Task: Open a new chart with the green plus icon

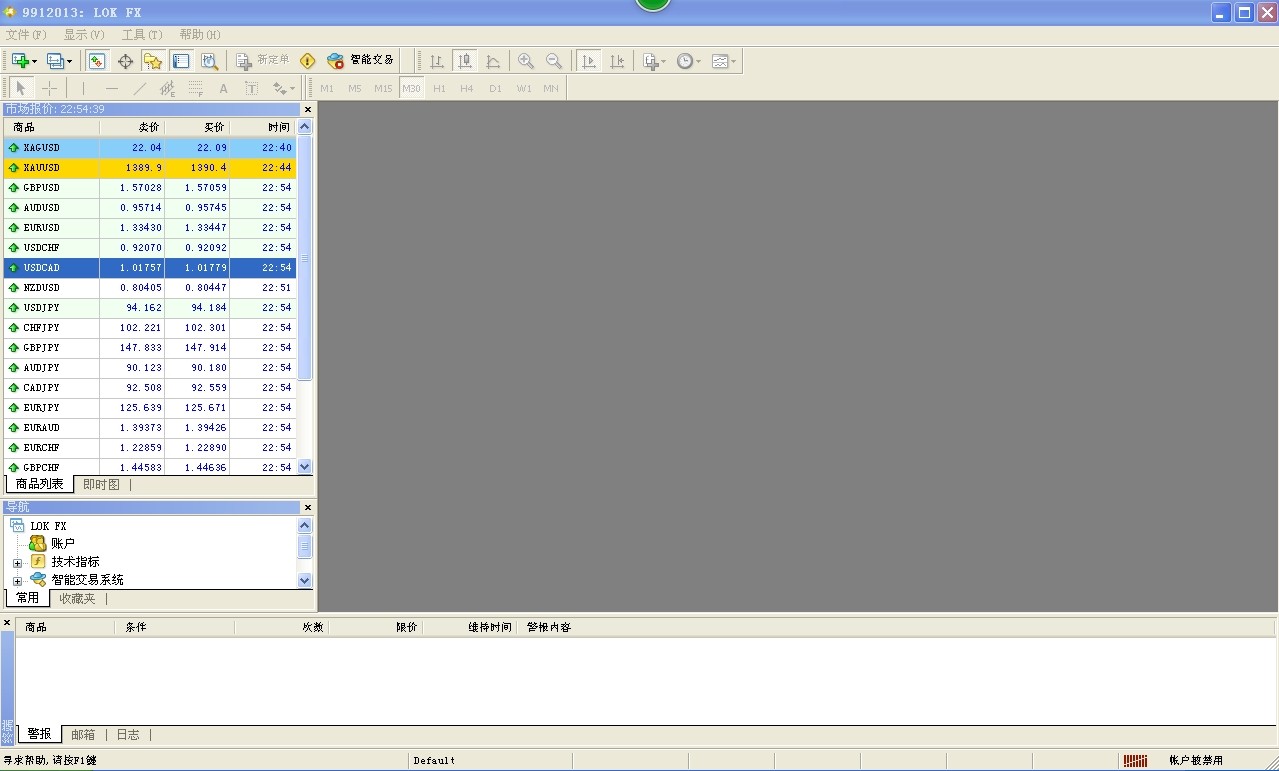Action: (19, 61)
